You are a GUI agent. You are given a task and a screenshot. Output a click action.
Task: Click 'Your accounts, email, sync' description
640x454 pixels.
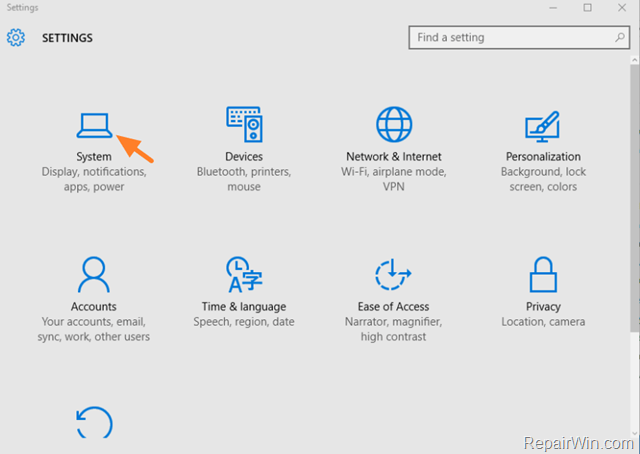coord(94,329)
